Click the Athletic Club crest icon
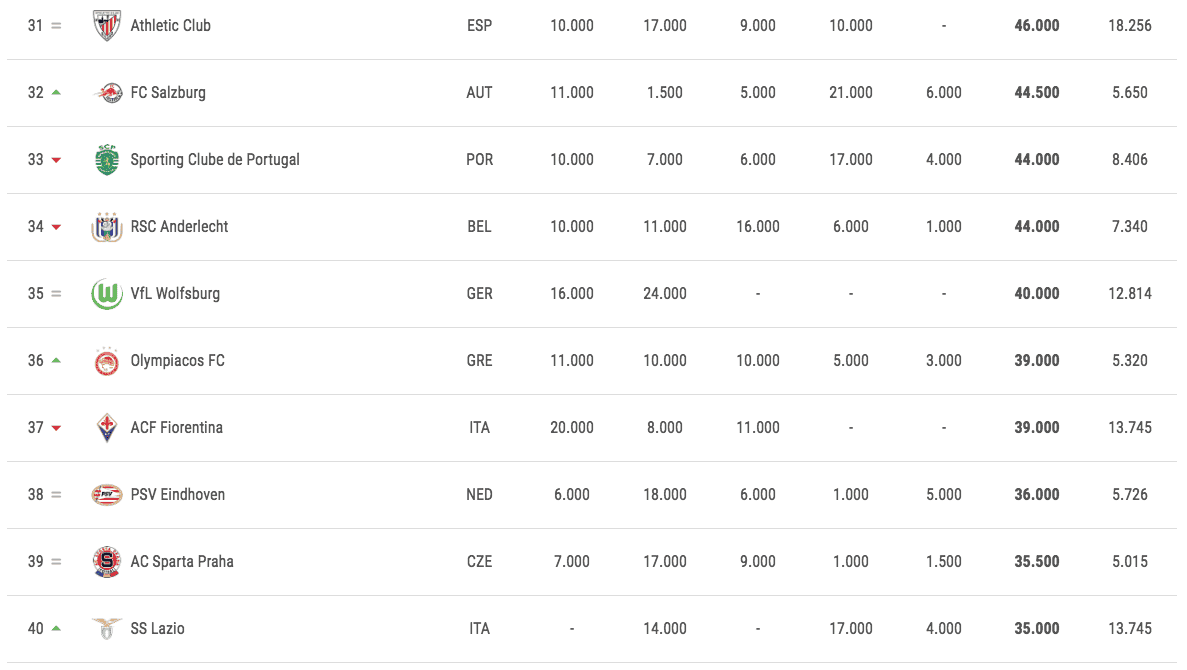The width and height of the screenshot is (1187, 670). tap(107, 25)
